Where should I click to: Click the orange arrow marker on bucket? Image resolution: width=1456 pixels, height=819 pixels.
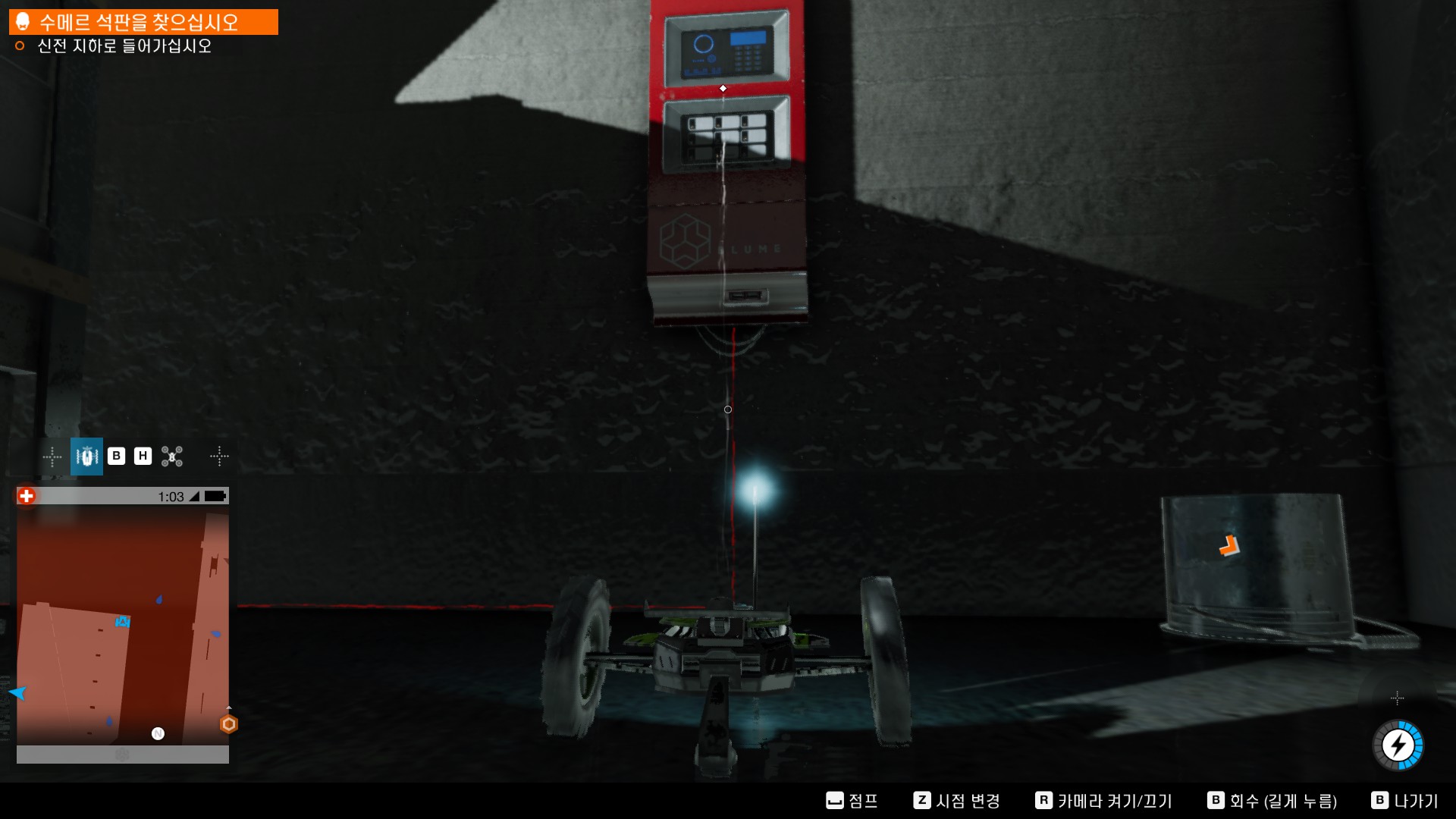1228,545
